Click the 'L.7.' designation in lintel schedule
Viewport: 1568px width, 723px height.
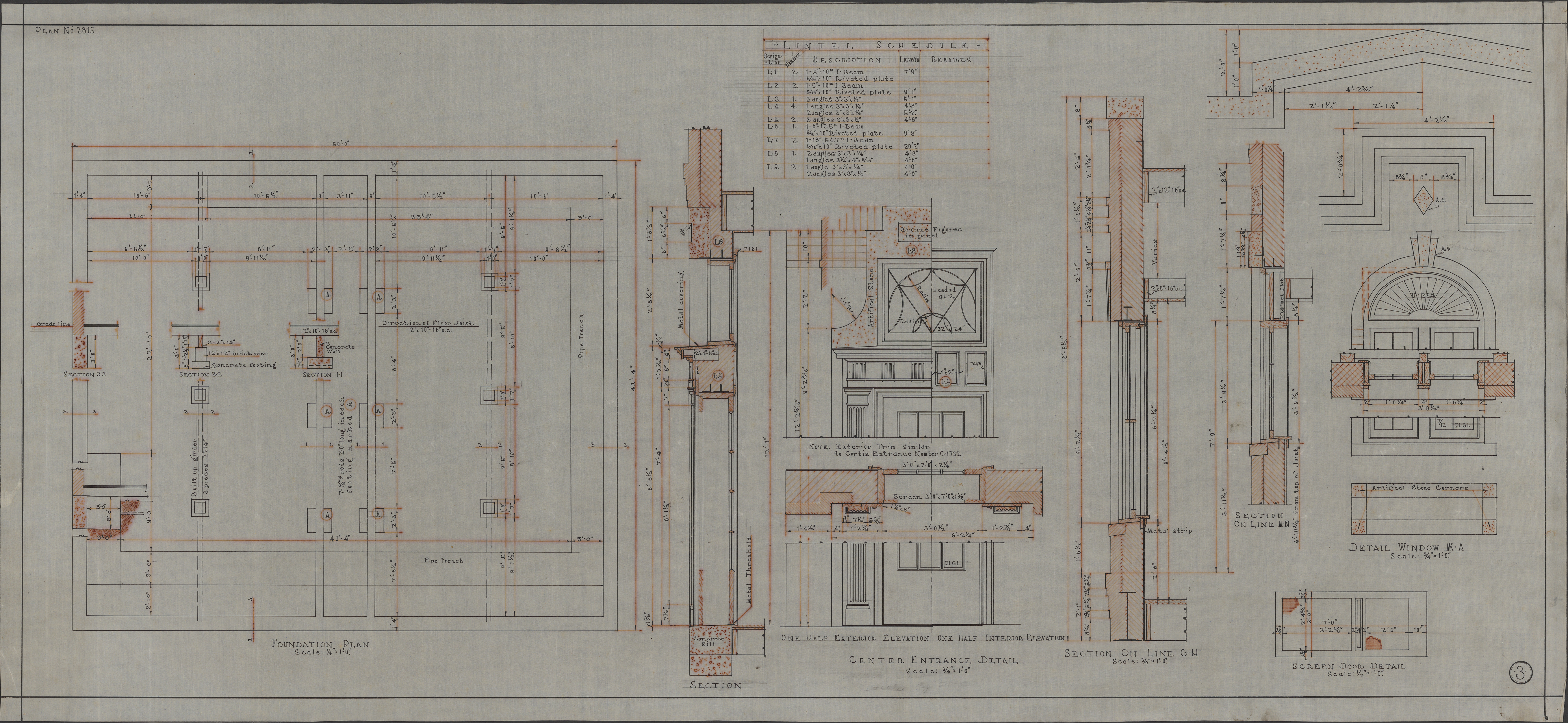[773, 141]
